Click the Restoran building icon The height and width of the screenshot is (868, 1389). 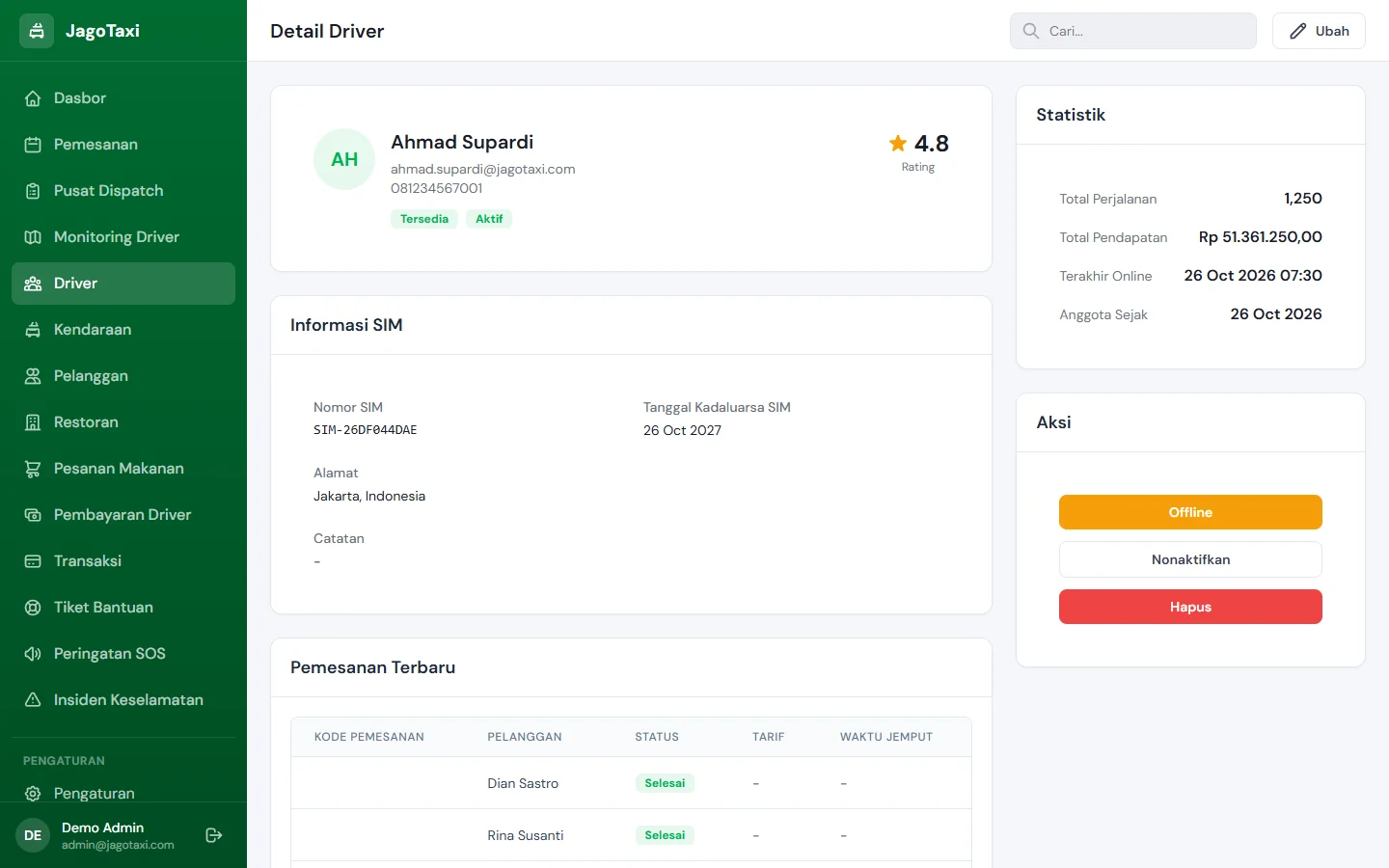[33, 422]
